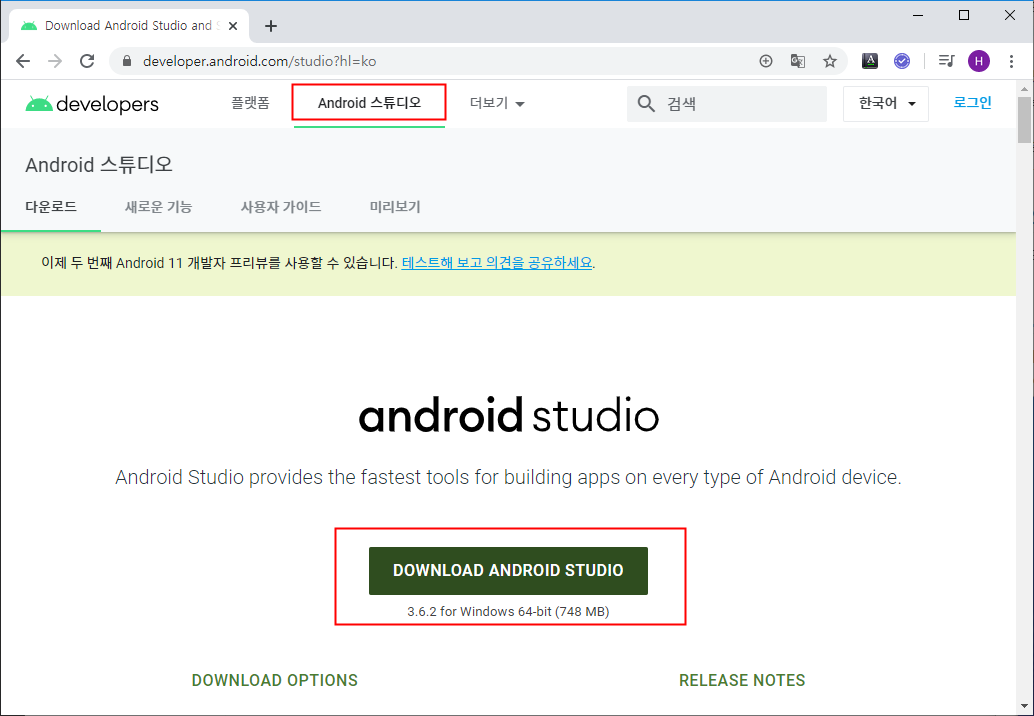This screenshot has height=716, width=1034.
Task: Open the media control playlist icon
Action: (x=946, y=61)
